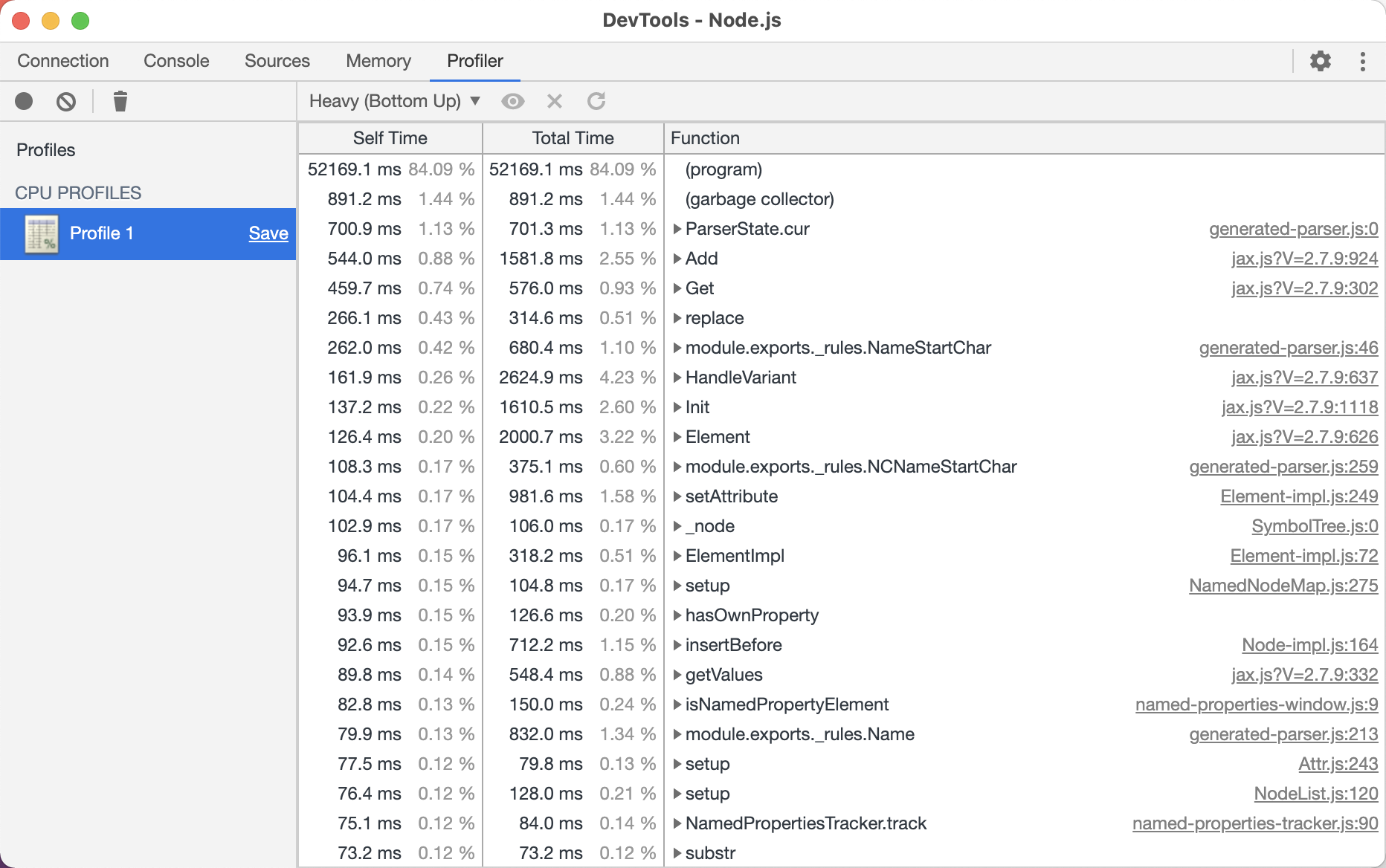
Task: Save Profile 1 via the Save link
Action: [x=268, y=233]
